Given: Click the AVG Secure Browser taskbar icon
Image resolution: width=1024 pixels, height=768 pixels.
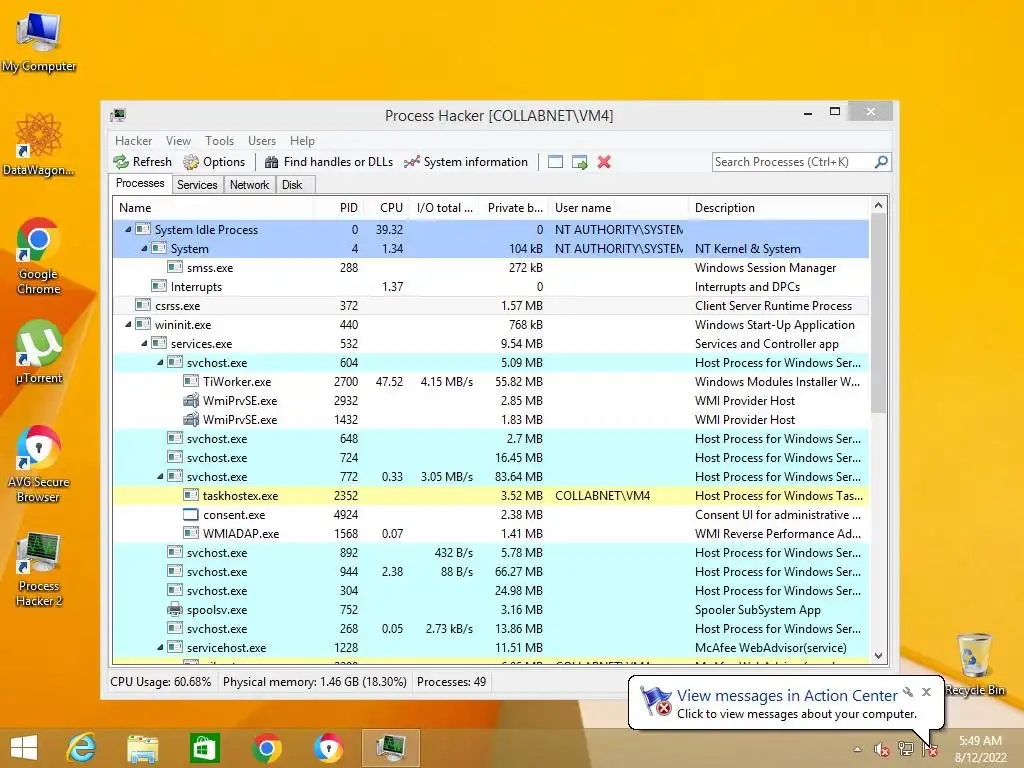Looking at the screenshot, I should tap(328, 748).
